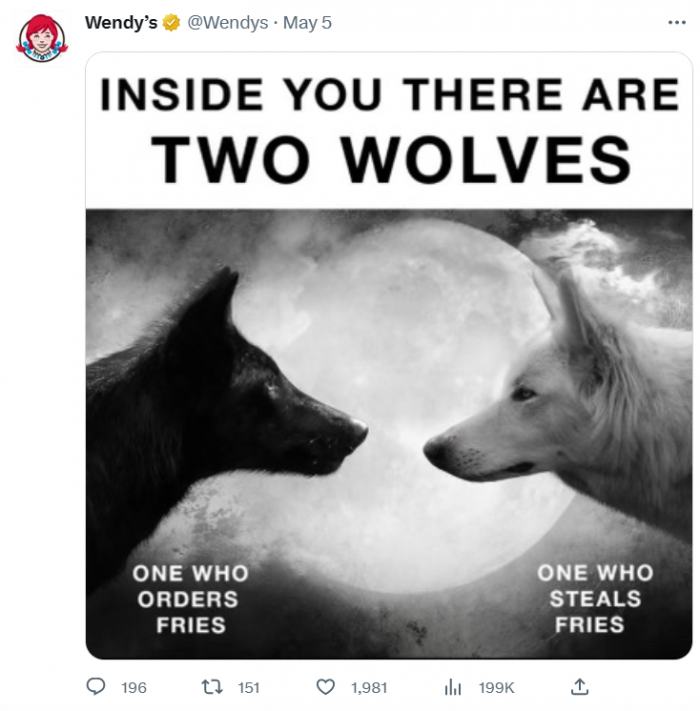The width and height of the screenshot is (700, 711).
Task: Open the three-dot more options menu
Action: click(677, 22)
